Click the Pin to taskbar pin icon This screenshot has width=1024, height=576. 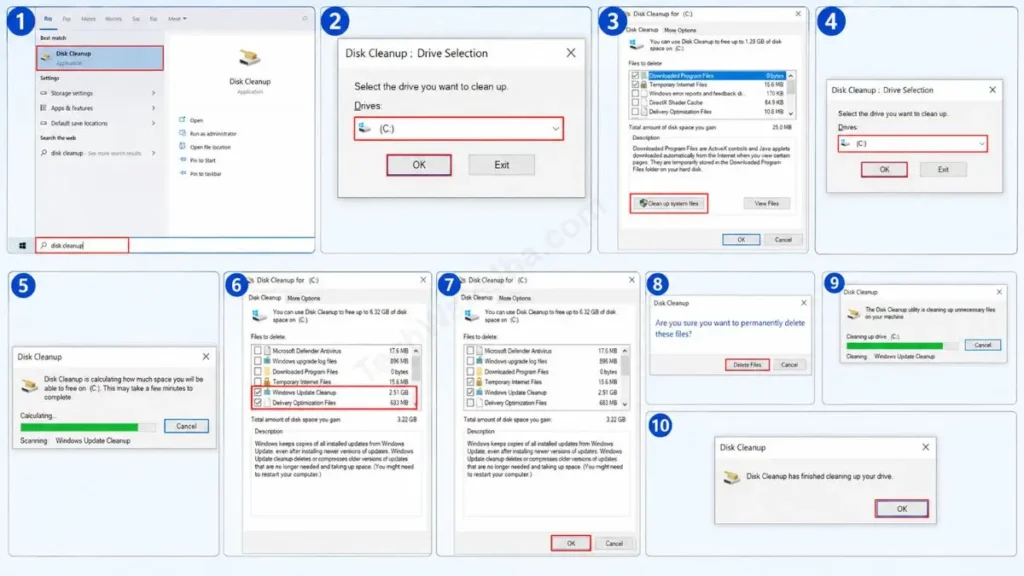click(182, 174)
